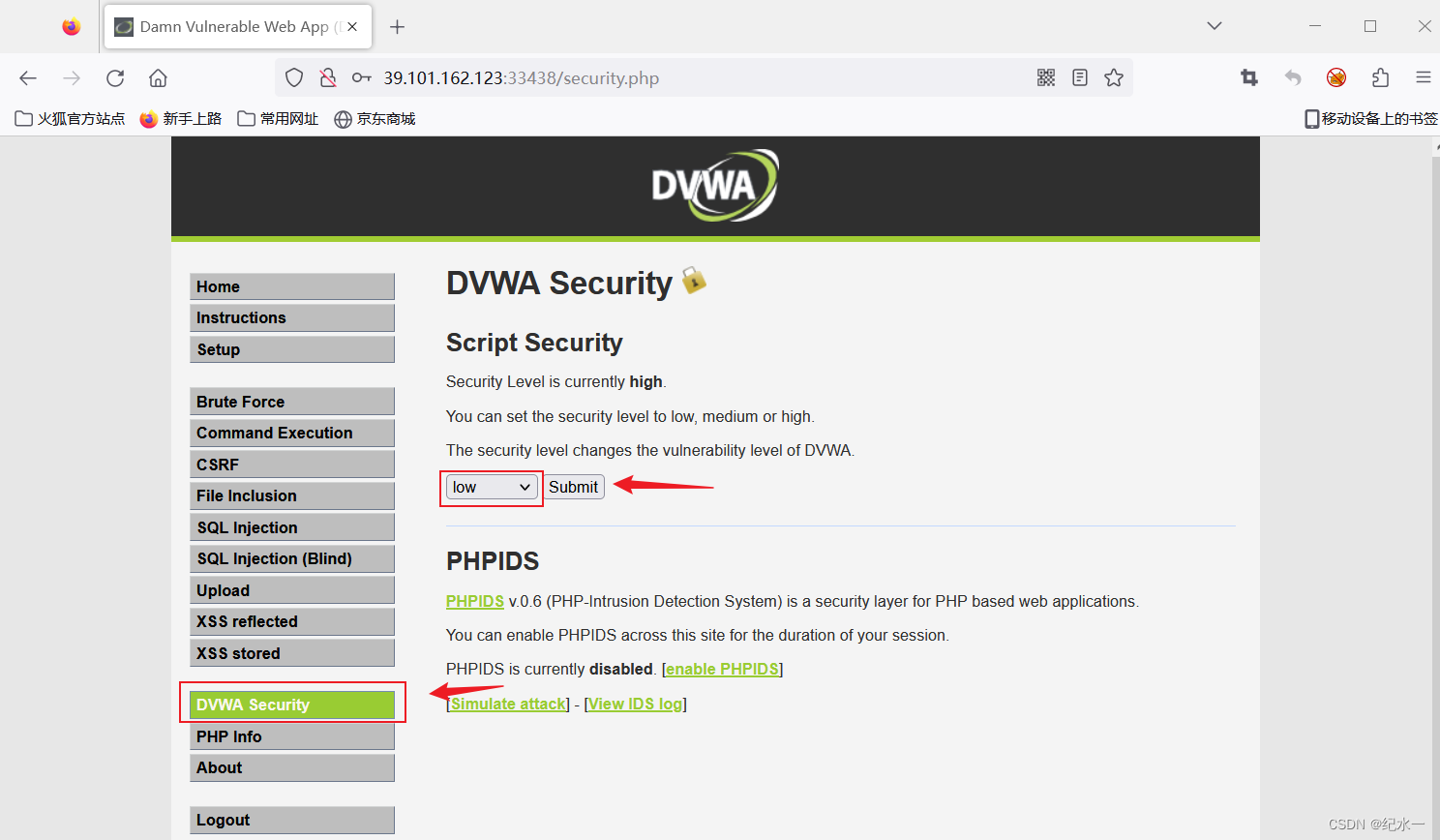Open the CSRF page
The height and width of the screenshot is (840, 1440).
(x=292, y=465)
